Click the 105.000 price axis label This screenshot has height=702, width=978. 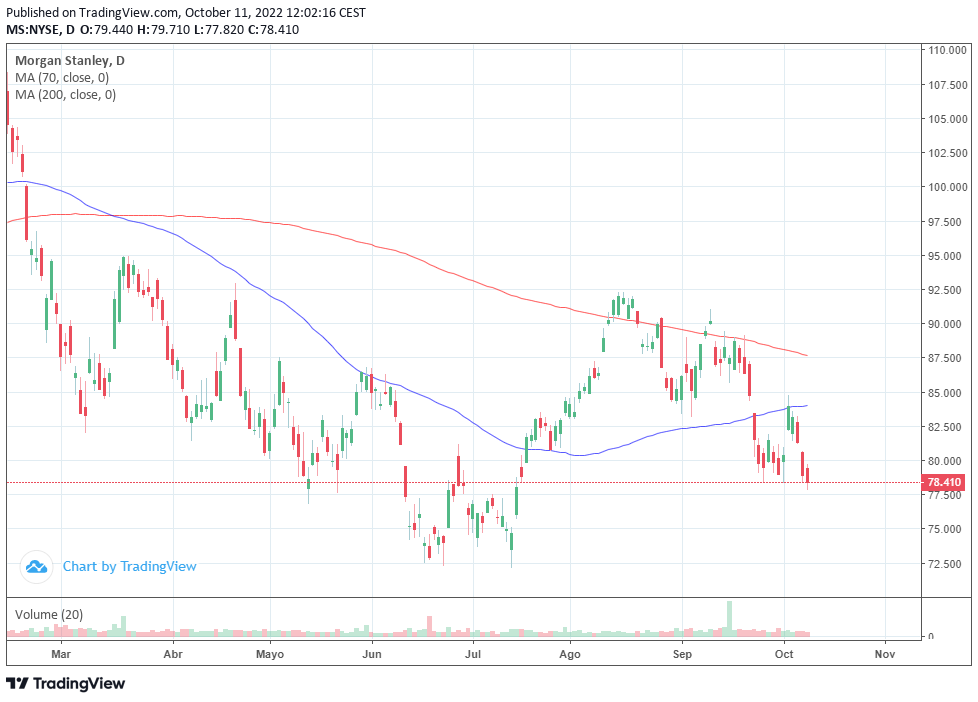click(947, 119)
